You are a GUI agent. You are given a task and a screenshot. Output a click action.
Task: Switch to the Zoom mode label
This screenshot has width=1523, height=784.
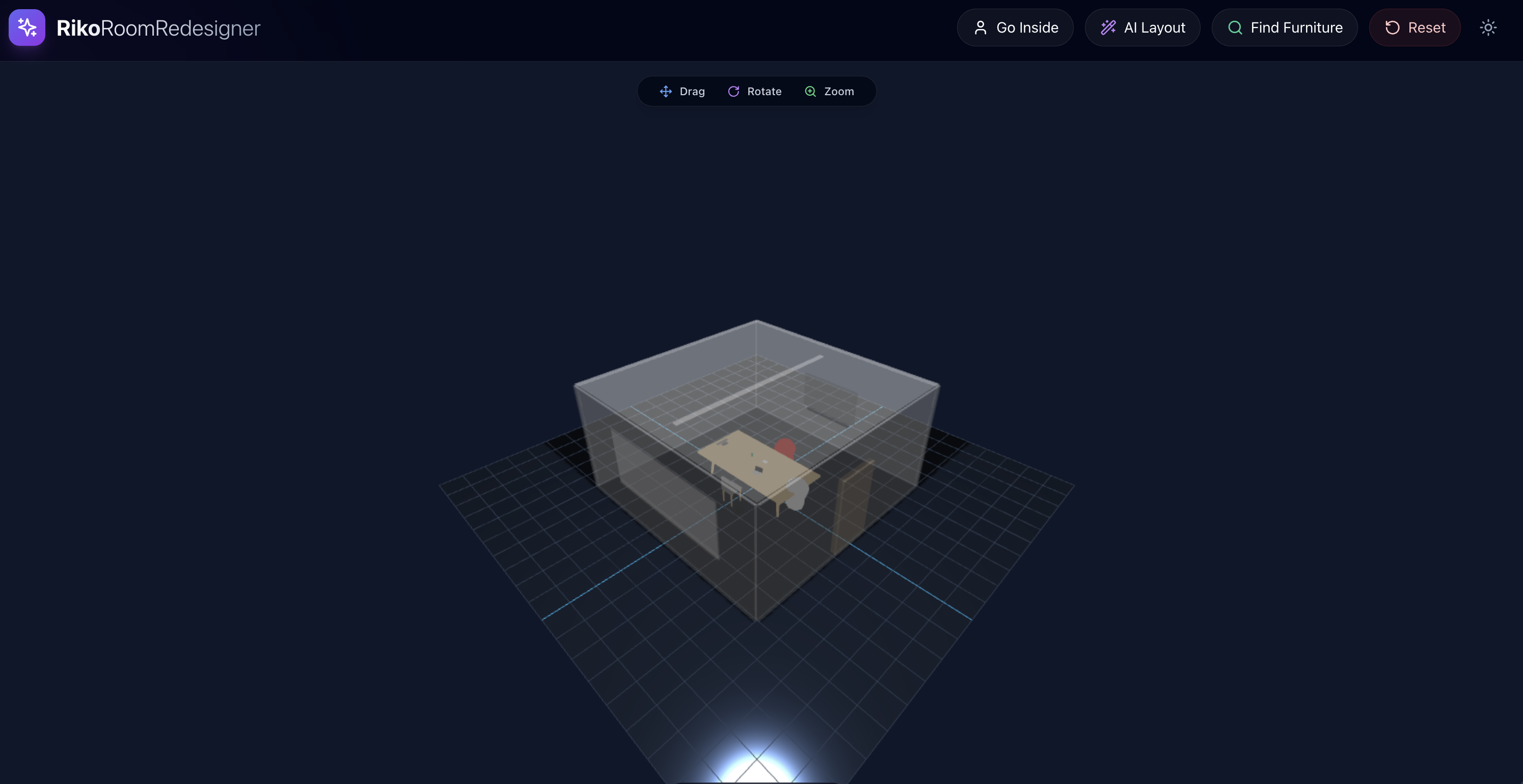pyautogui.click(x=838, y=92)
